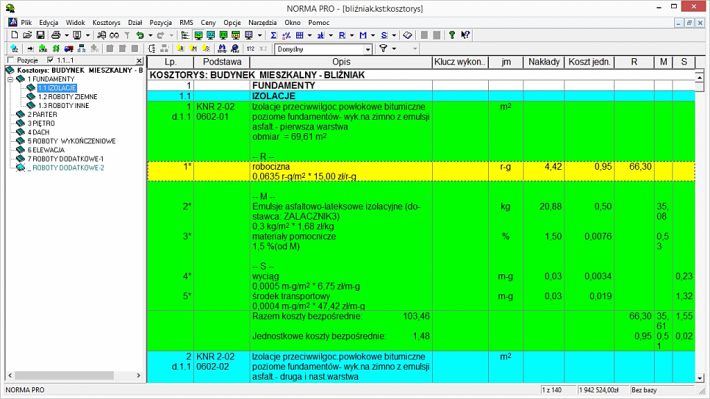The width and height of the screenshot is (710, 399).
Task: Click the percent markup icon
Action: pos(286,35)
